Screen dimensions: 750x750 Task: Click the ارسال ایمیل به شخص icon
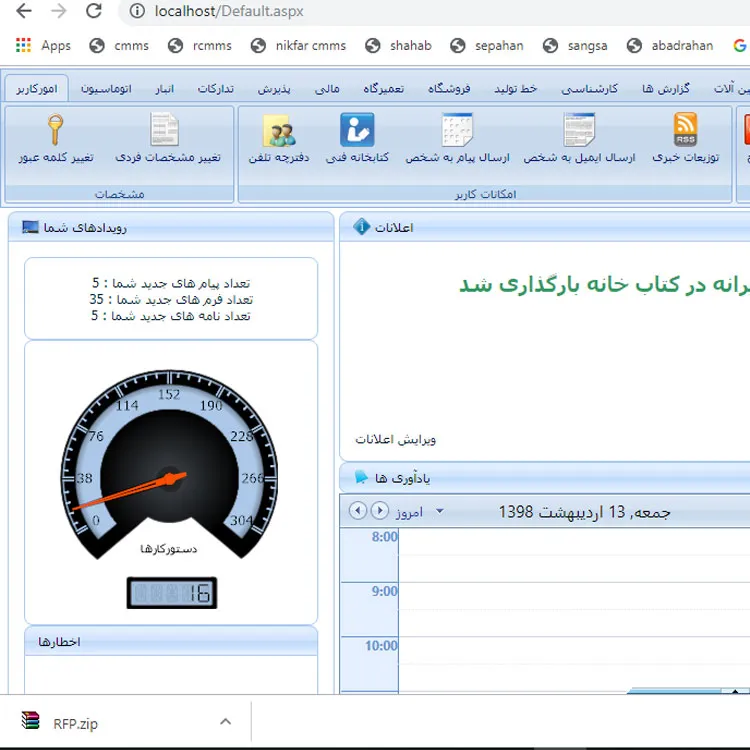(x=579, y=130)
